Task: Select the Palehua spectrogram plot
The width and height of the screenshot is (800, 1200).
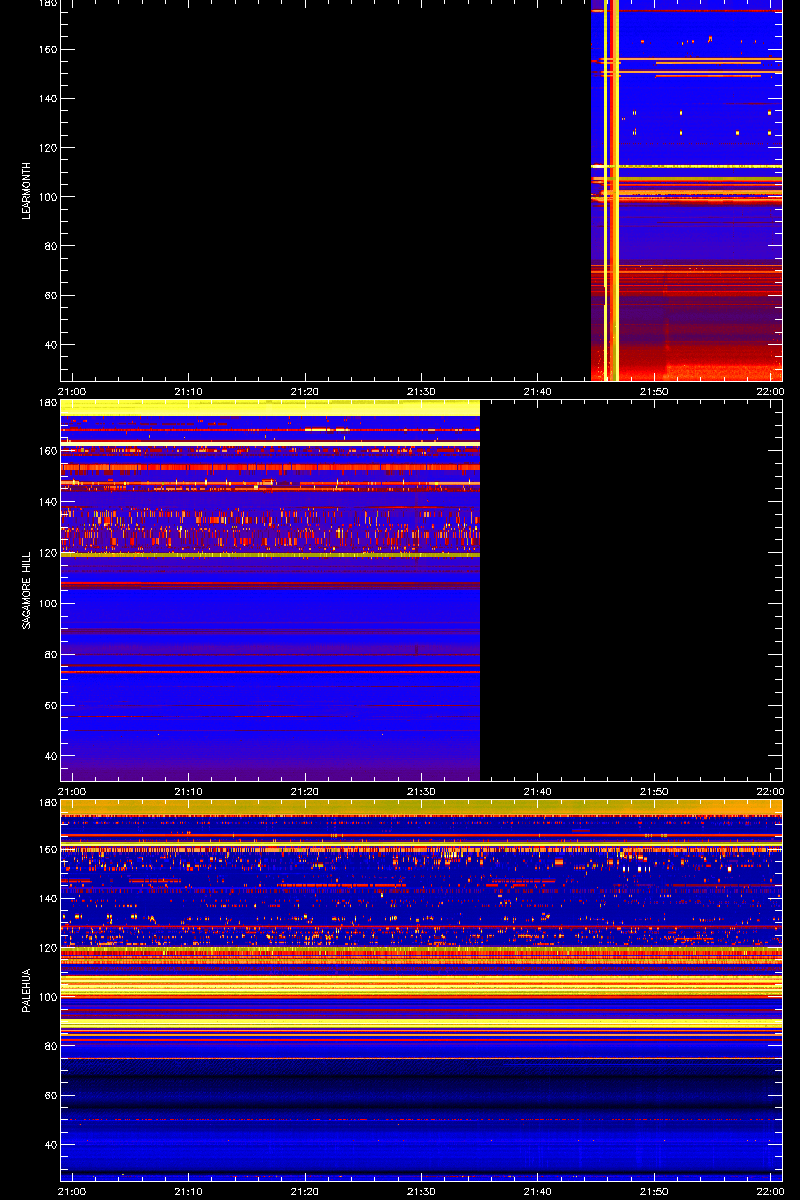Action: coord(421,990)
